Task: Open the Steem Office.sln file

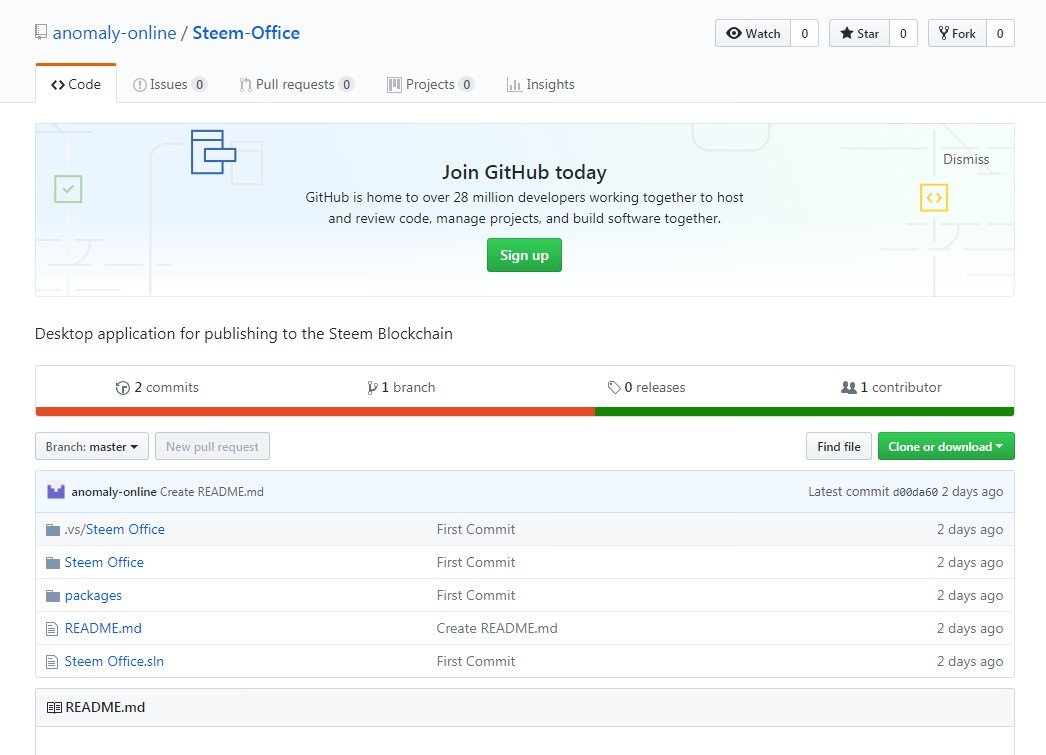Action: (114, 662)
